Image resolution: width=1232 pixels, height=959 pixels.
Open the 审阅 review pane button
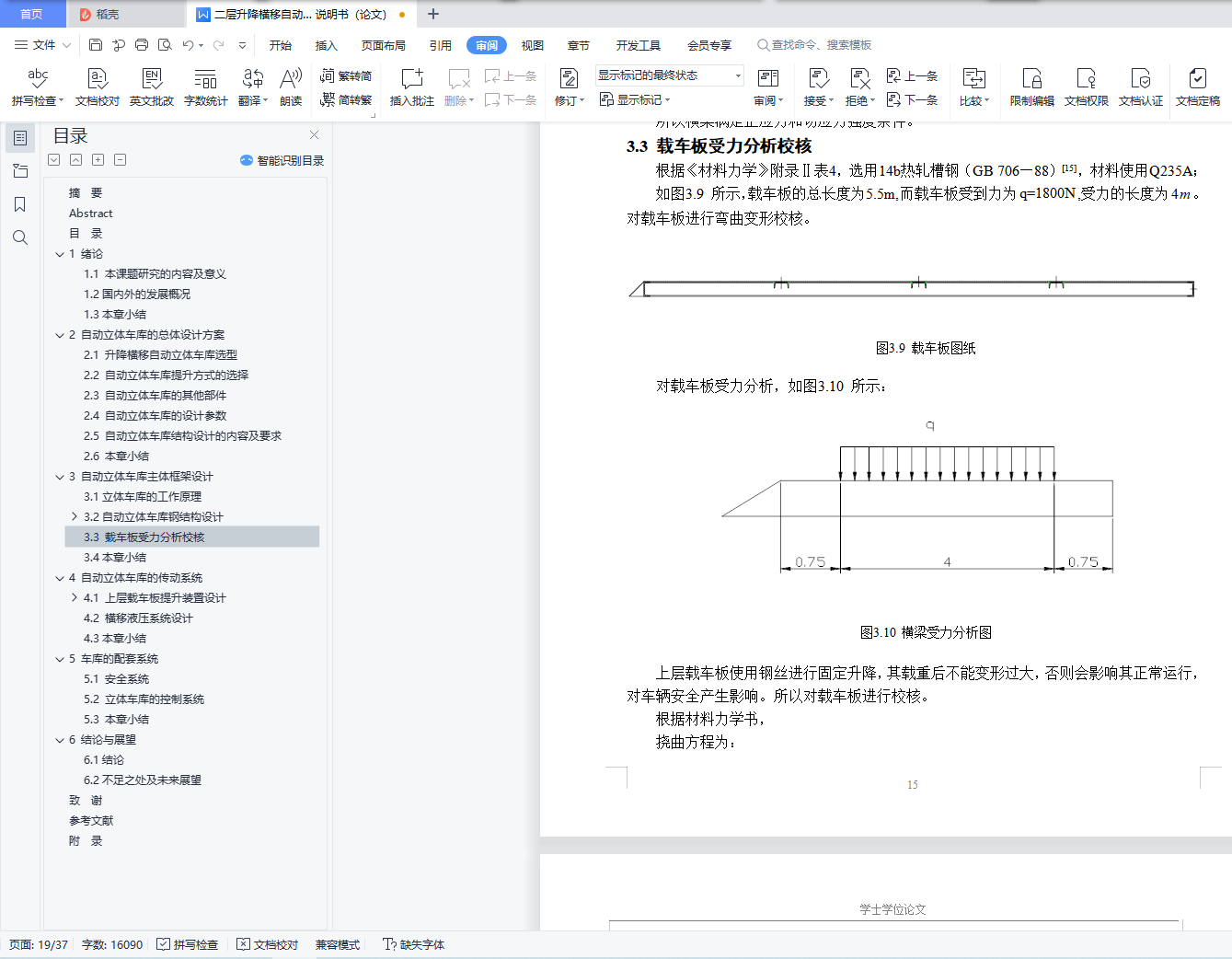(x=768, y=88)
